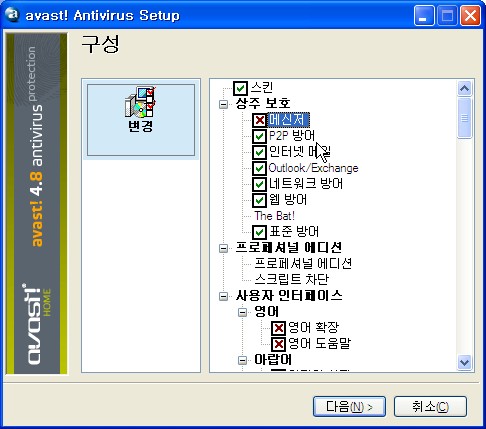Enable the 영어 확장 checkbox
This screenshot has width=486, height=429.
click(x=278, y=328)
